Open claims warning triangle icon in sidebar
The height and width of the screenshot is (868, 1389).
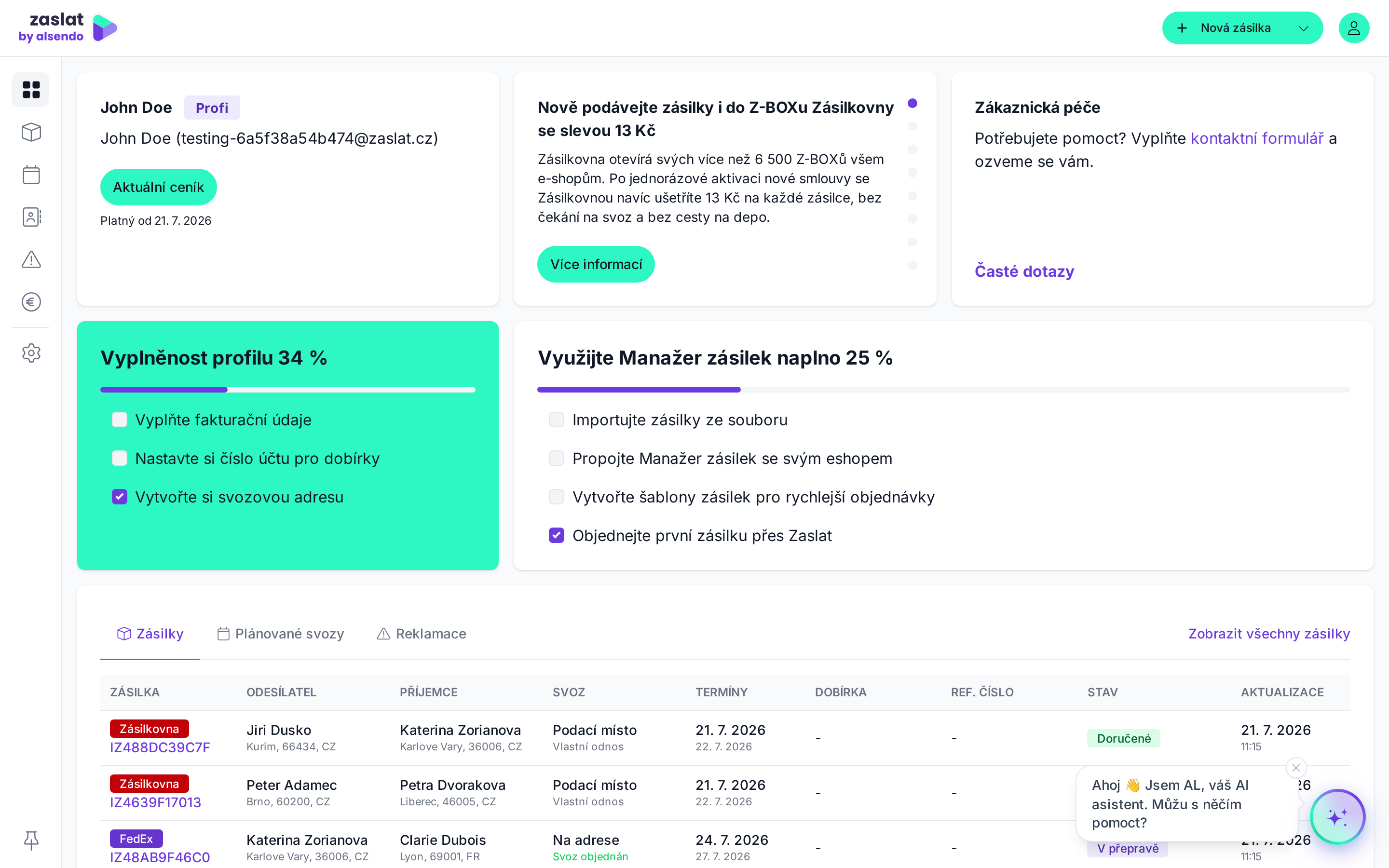31,259
